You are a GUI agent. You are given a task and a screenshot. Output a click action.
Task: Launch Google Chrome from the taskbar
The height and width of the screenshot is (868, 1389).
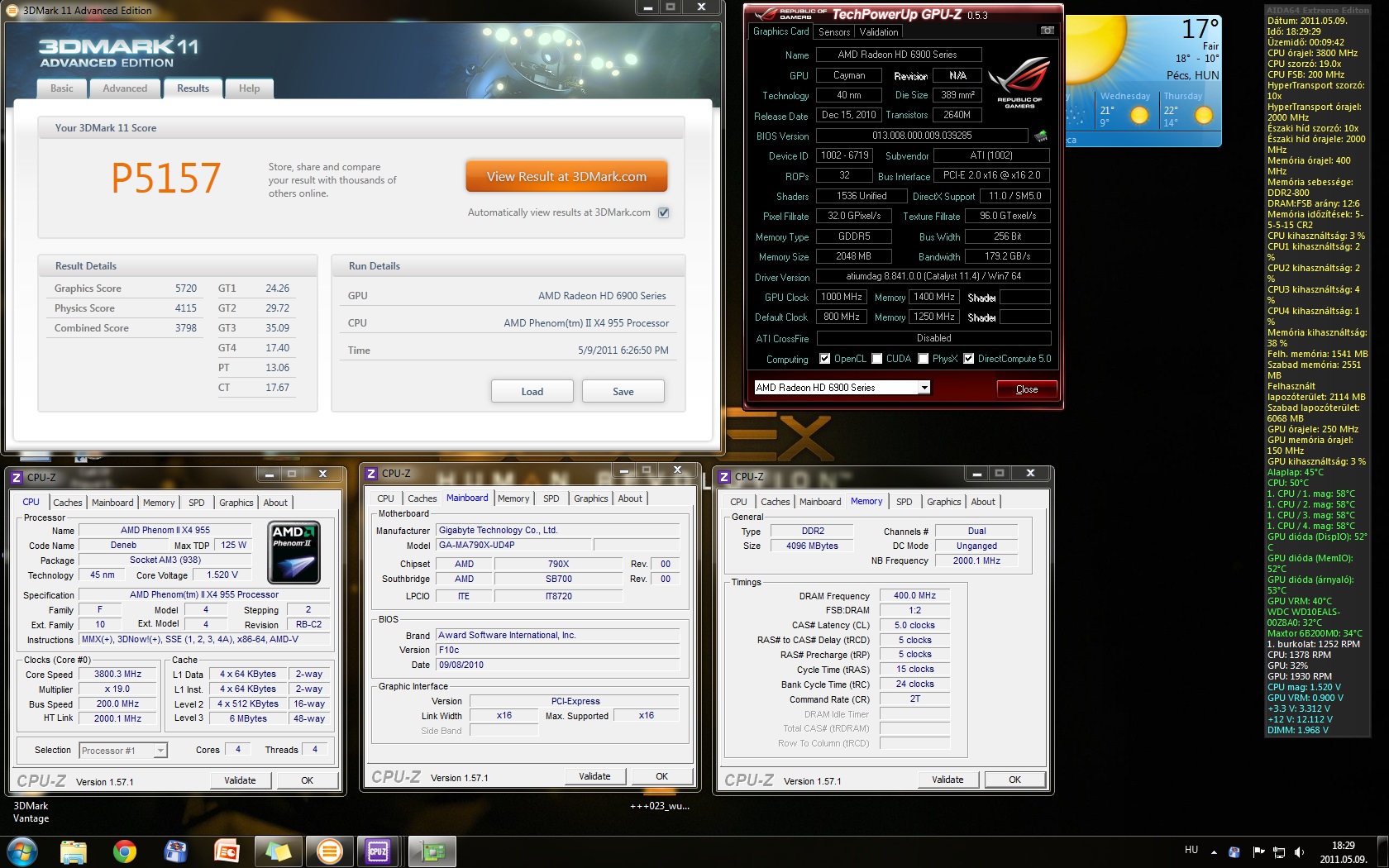click(x=125, y=851)
